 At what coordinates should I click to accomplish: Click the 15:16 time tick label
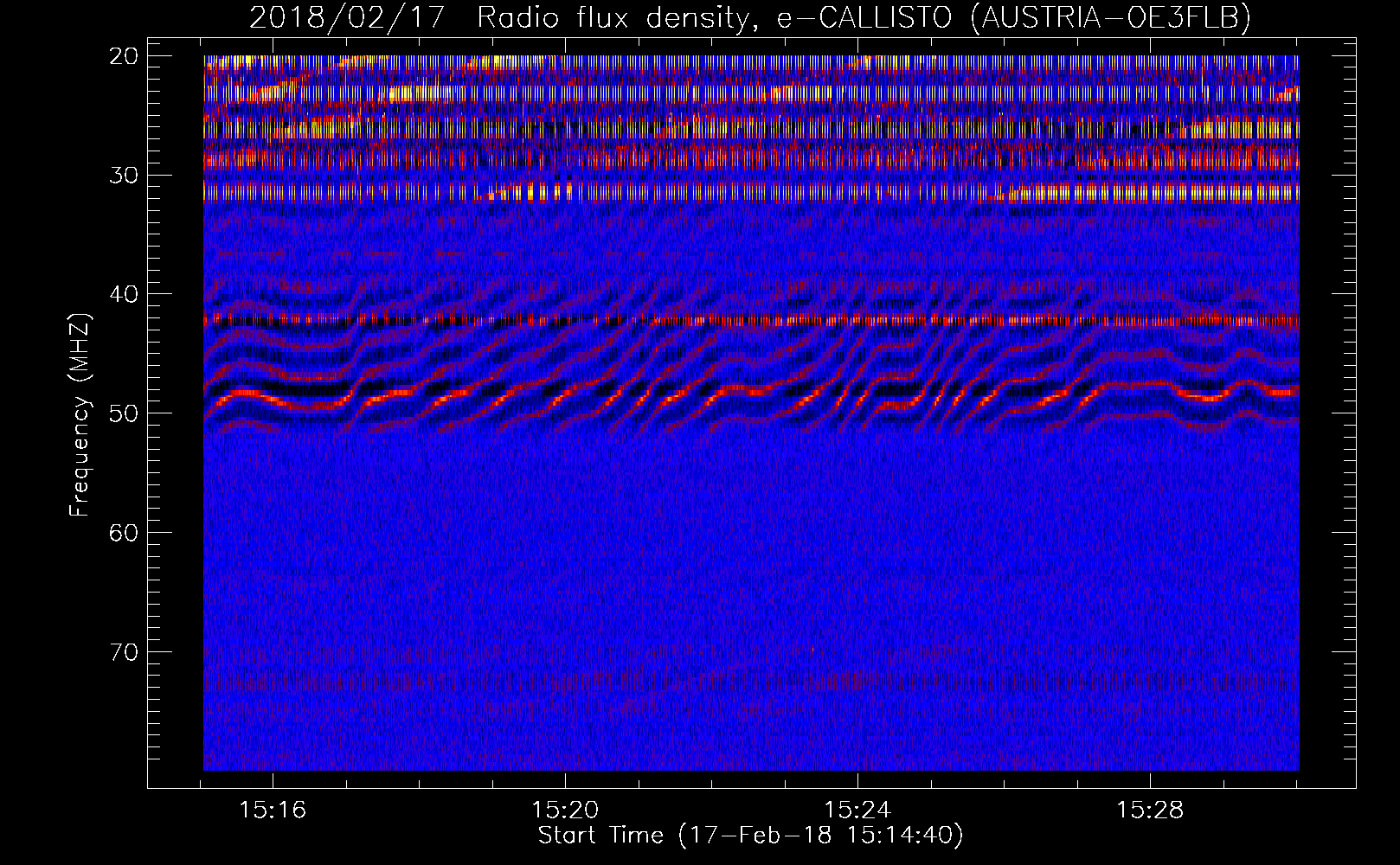click(x=273, y=811)
